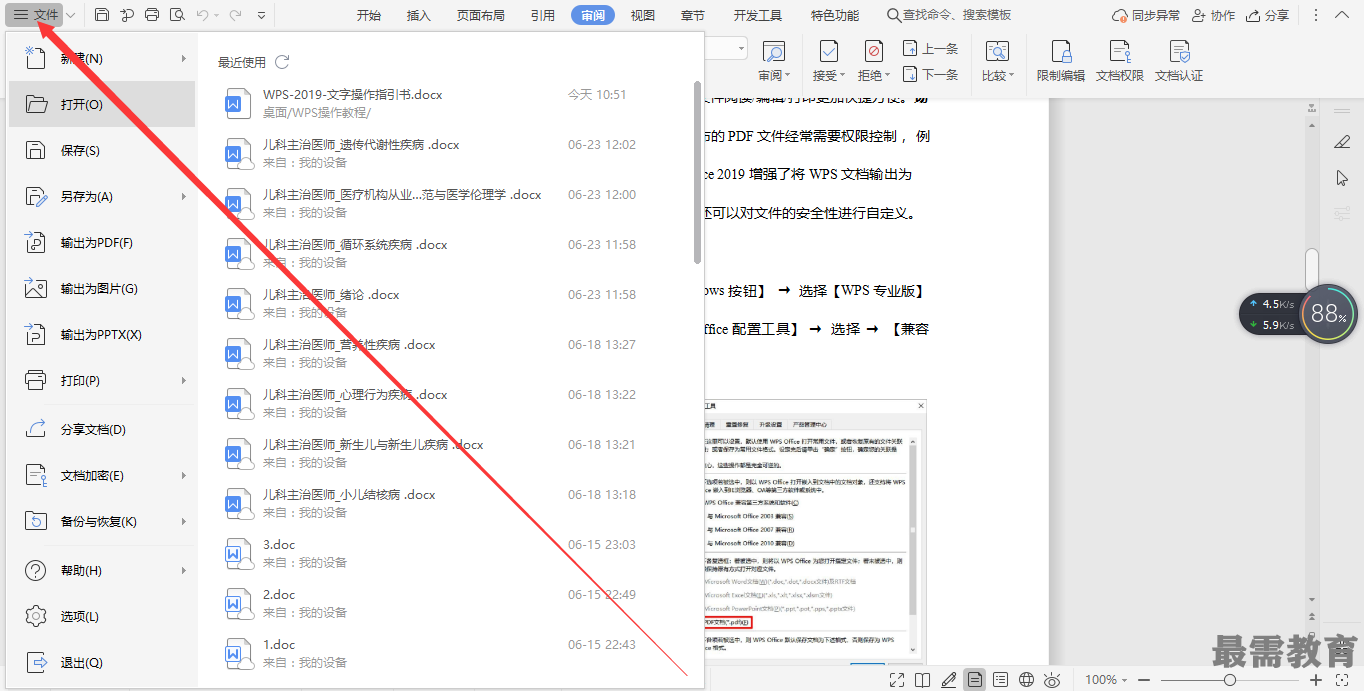Toggle eye protection mode icon
The image size is (1364, 691).
click(x=1052, y=680)
